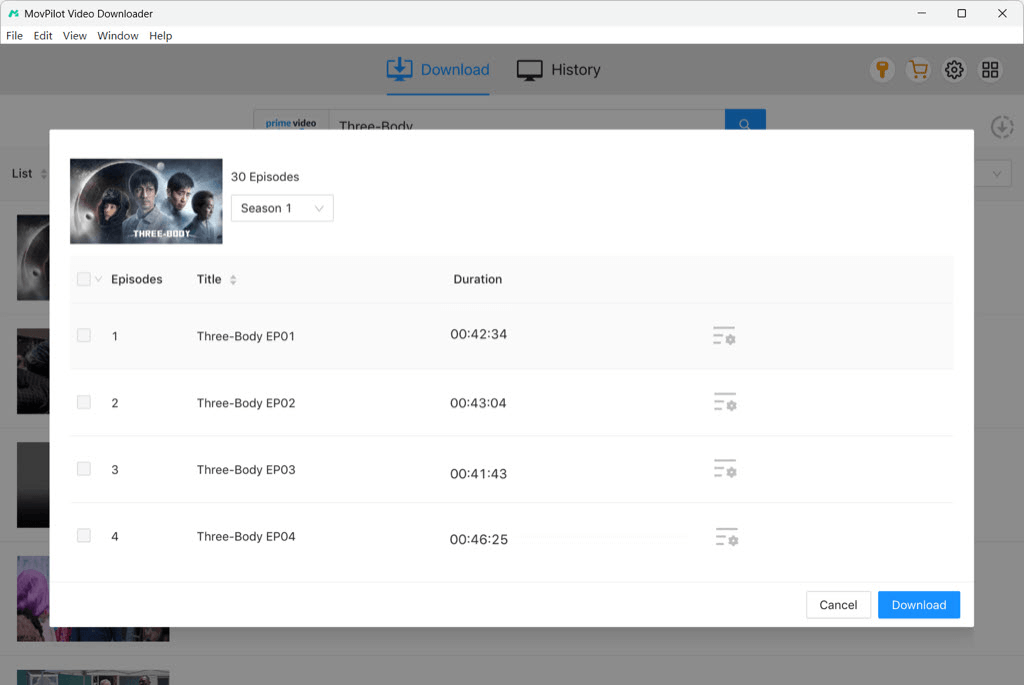The height and width of the screenshot is (685, 1024).
Task: Click the Three-Body EP04 title
Action: click(246, 536)
